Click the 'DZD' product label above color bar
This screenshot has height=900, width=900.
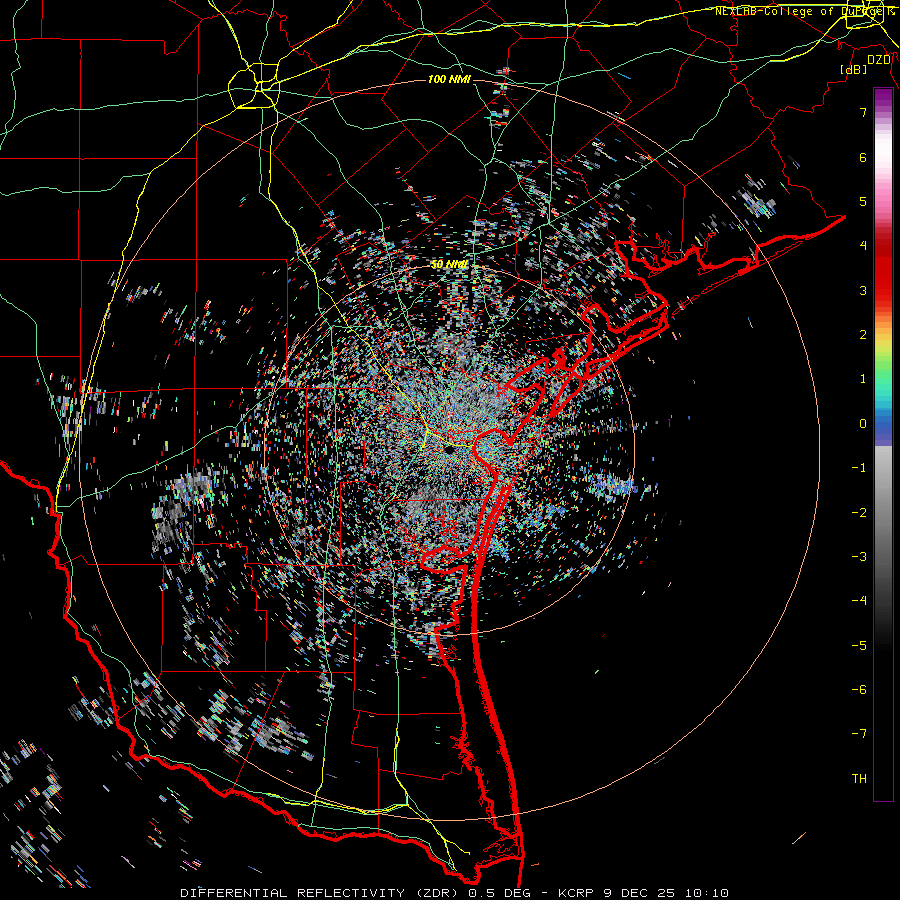[879, 60]
